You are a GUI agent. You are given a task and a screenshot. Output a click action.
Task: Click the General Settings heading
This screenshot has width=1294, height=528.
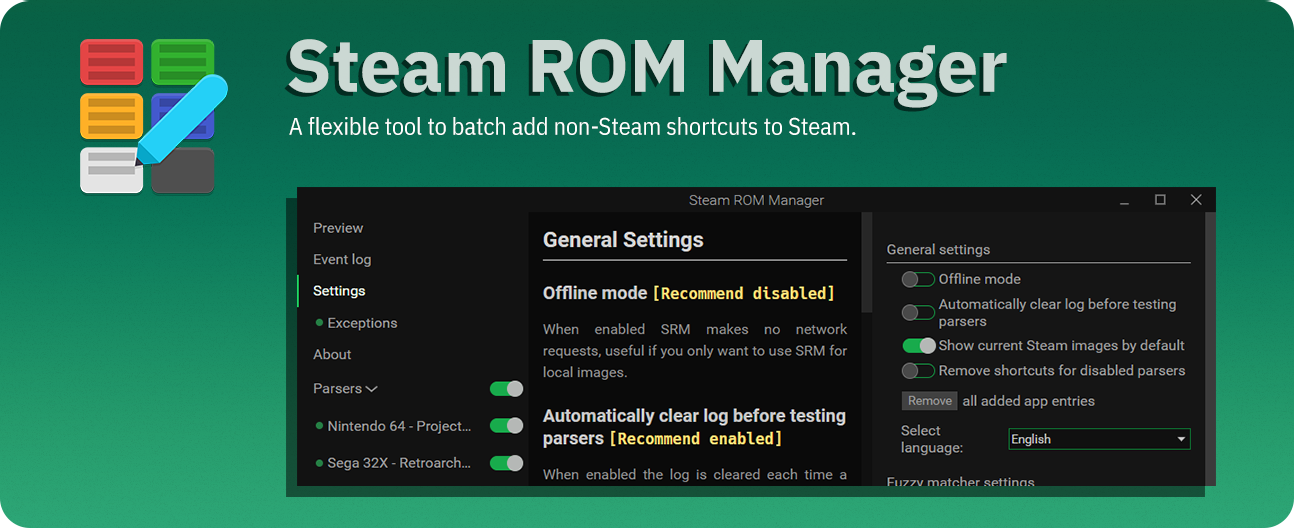pyautogui.click(x=623, y=240)
